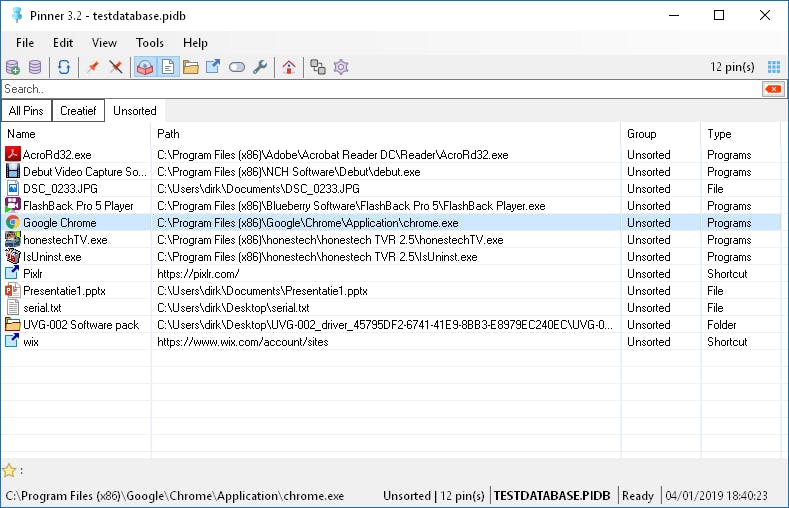Click the refresh arrows toolbar icon
The height and width of the screenshot is (508, 789).
(x=64, y=67)
